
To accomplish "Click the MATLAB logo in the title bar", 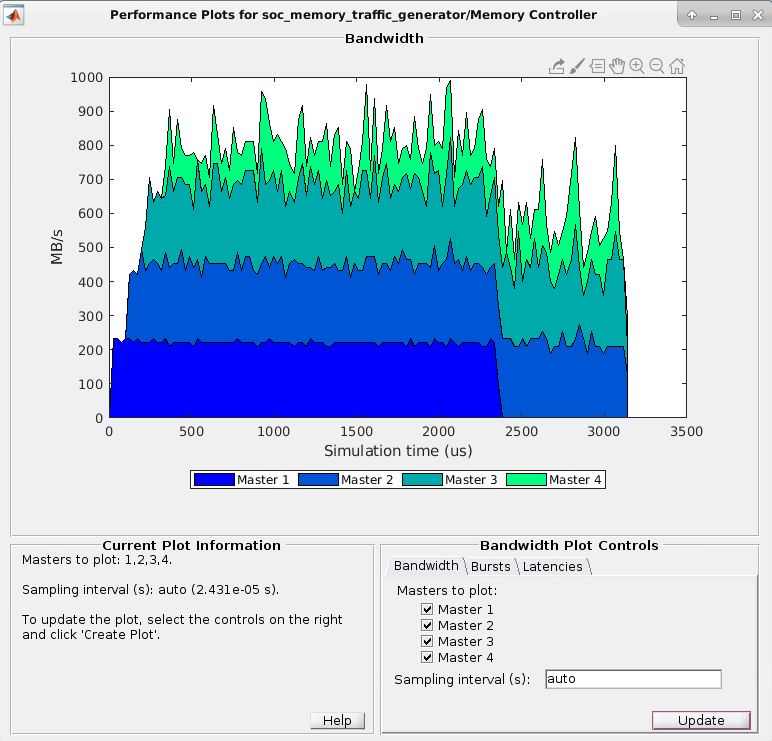I will (13, 15).
